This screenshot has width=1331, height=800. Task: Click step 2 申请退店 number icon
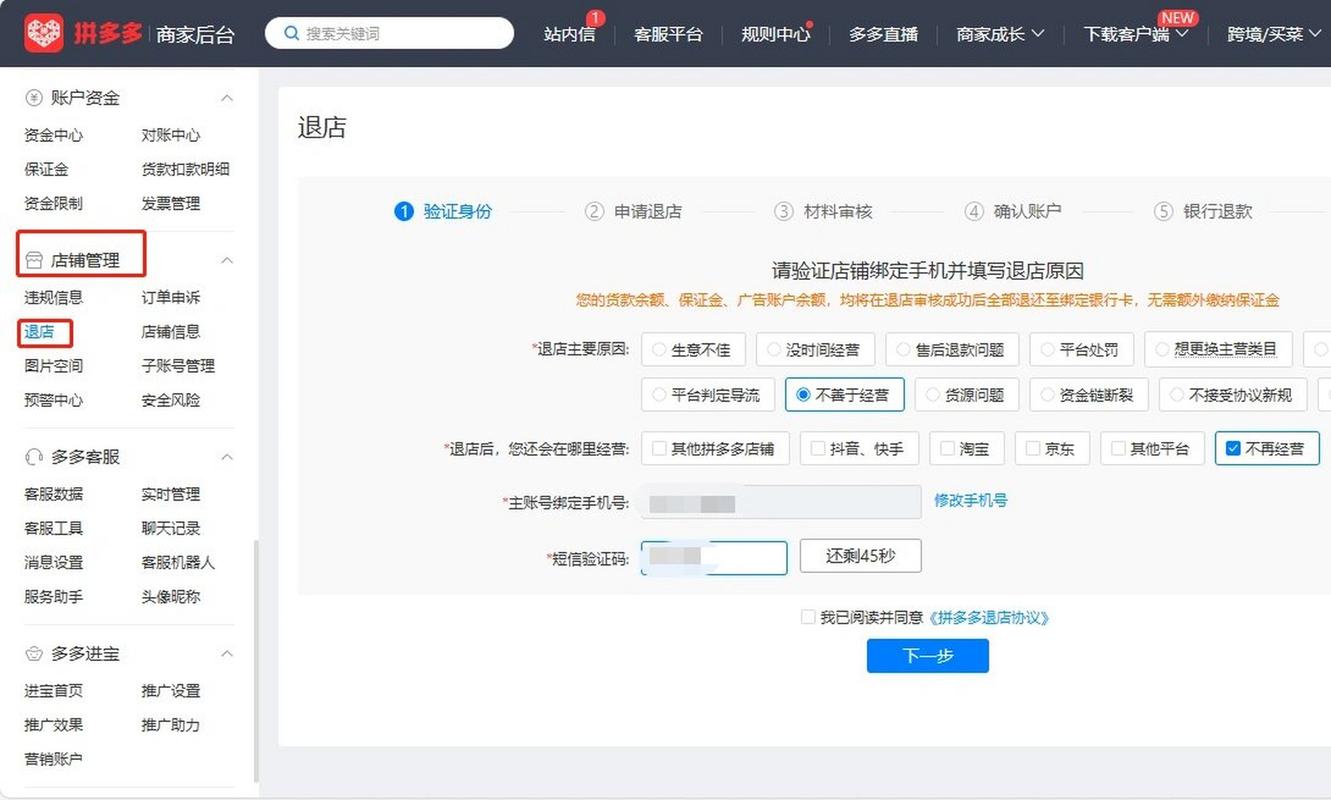[x=594, y=211]
